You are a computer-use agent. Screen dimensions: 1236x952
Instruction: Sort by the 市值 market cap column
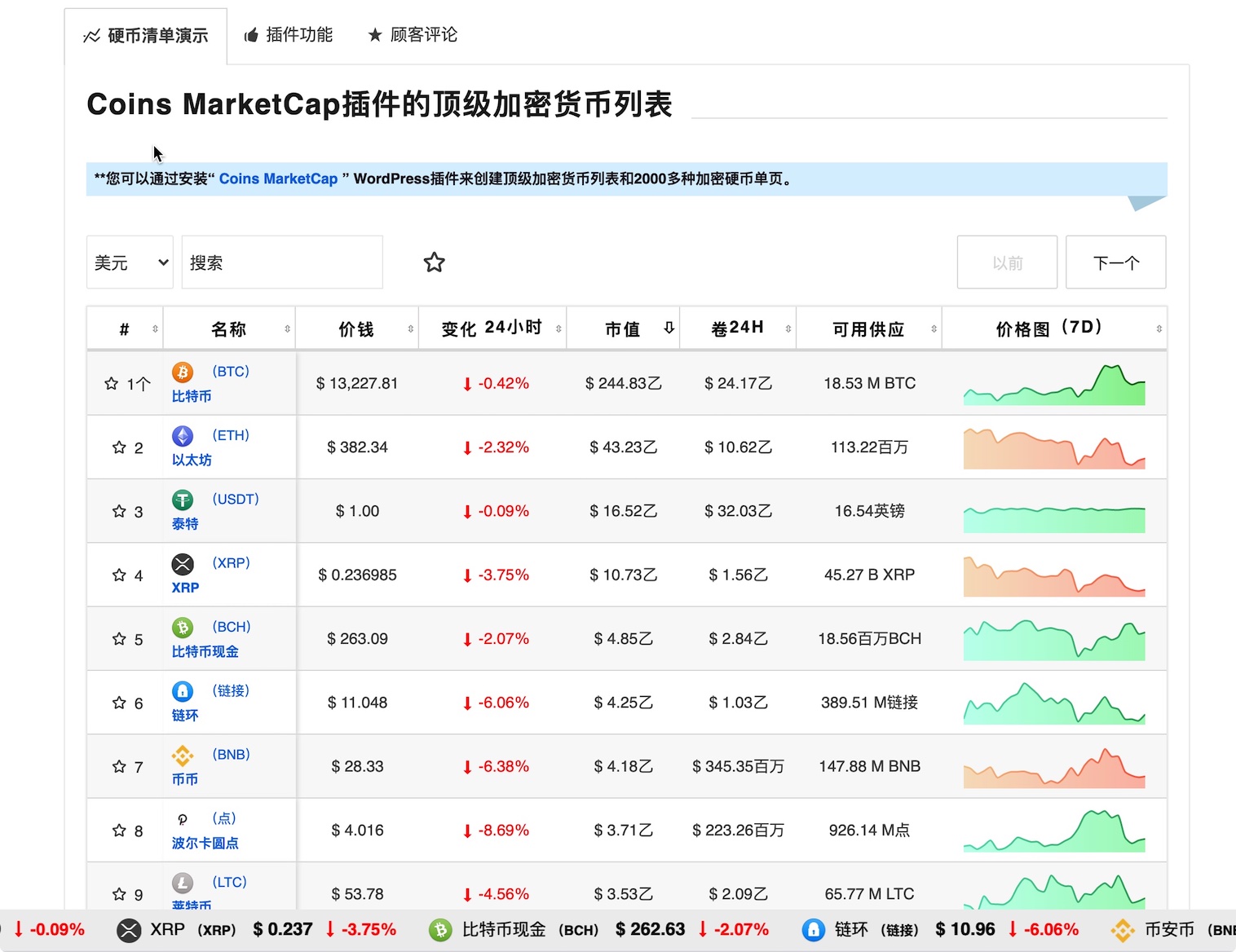pos(623,328)
